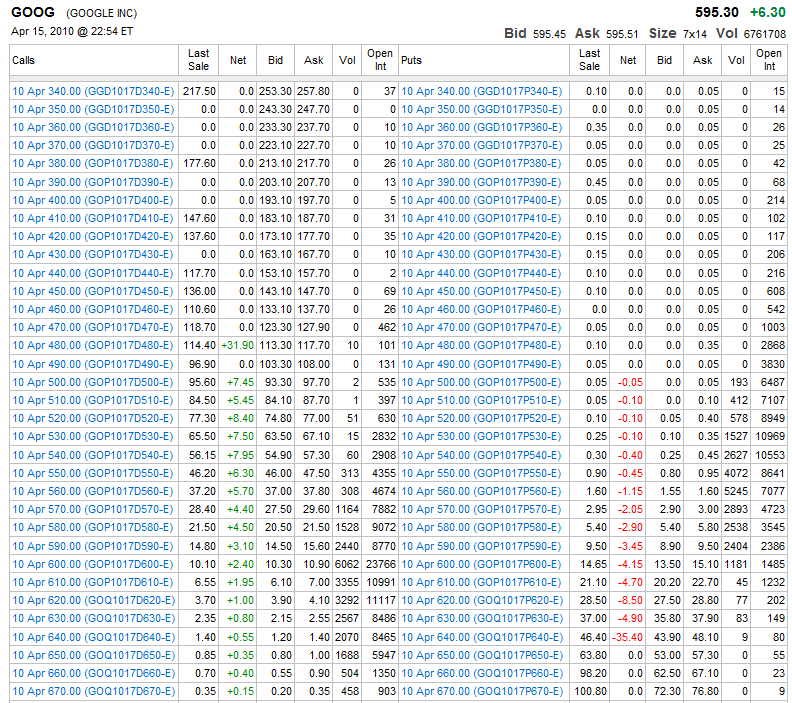
Task: Open the 10 Apr 620.00 call link
Action: [x=93, y=600]
